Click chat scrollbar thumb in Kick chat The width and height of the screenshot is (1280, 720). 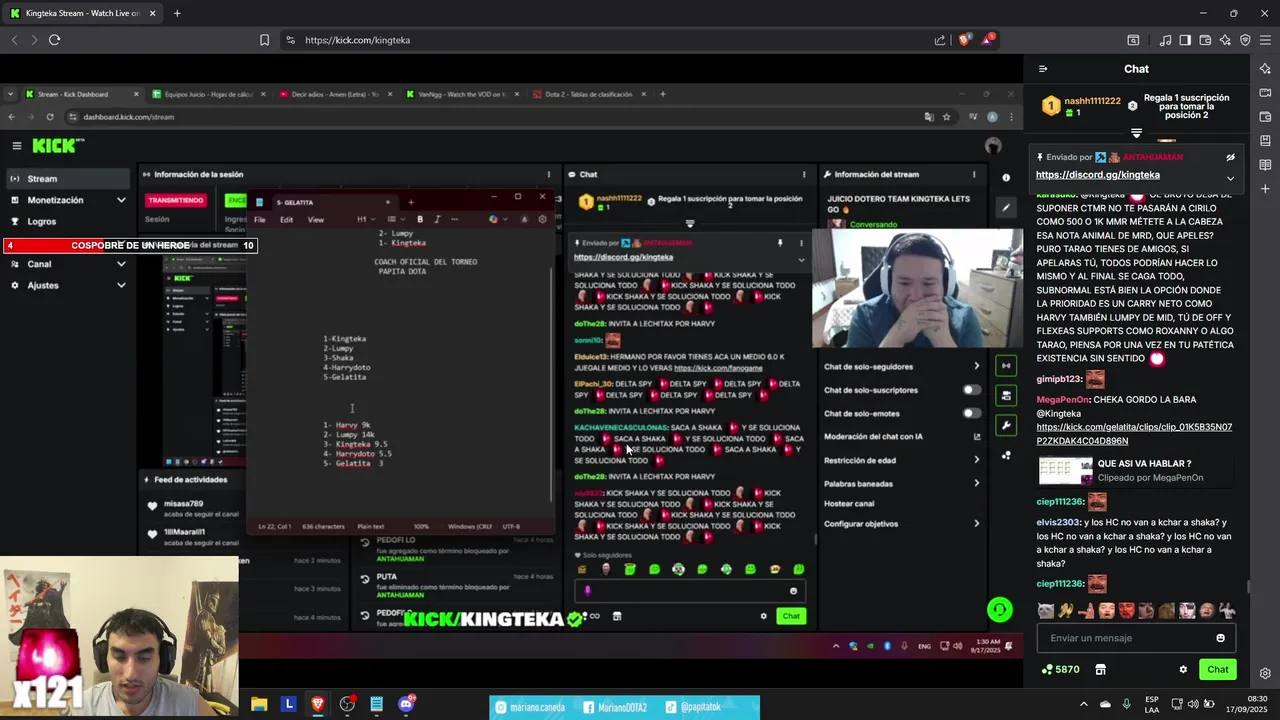pyautogui.click(x=1247, y=587)
